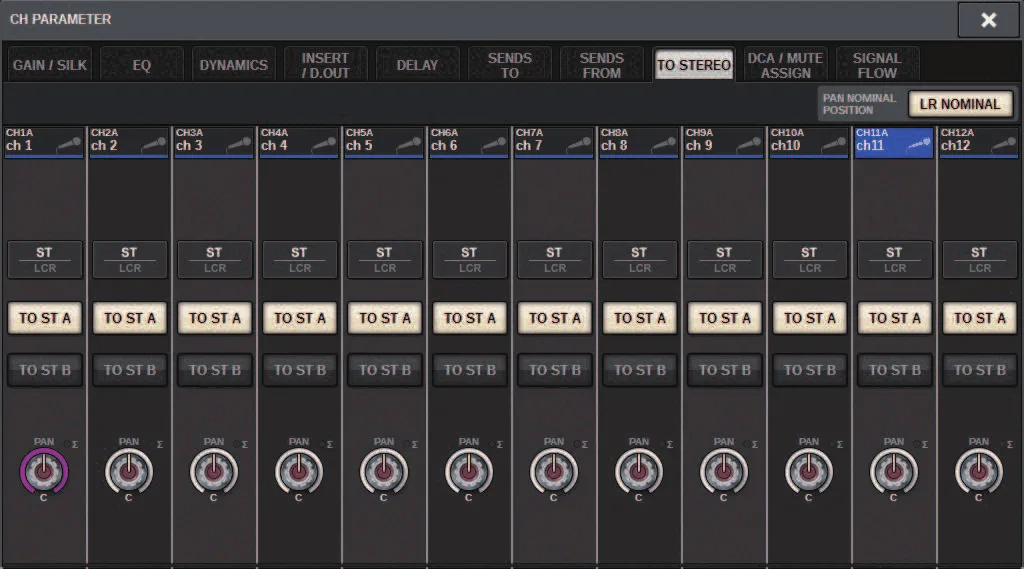
Task: Open the DYNAMICS tab
Action: [x=234, y=65]
